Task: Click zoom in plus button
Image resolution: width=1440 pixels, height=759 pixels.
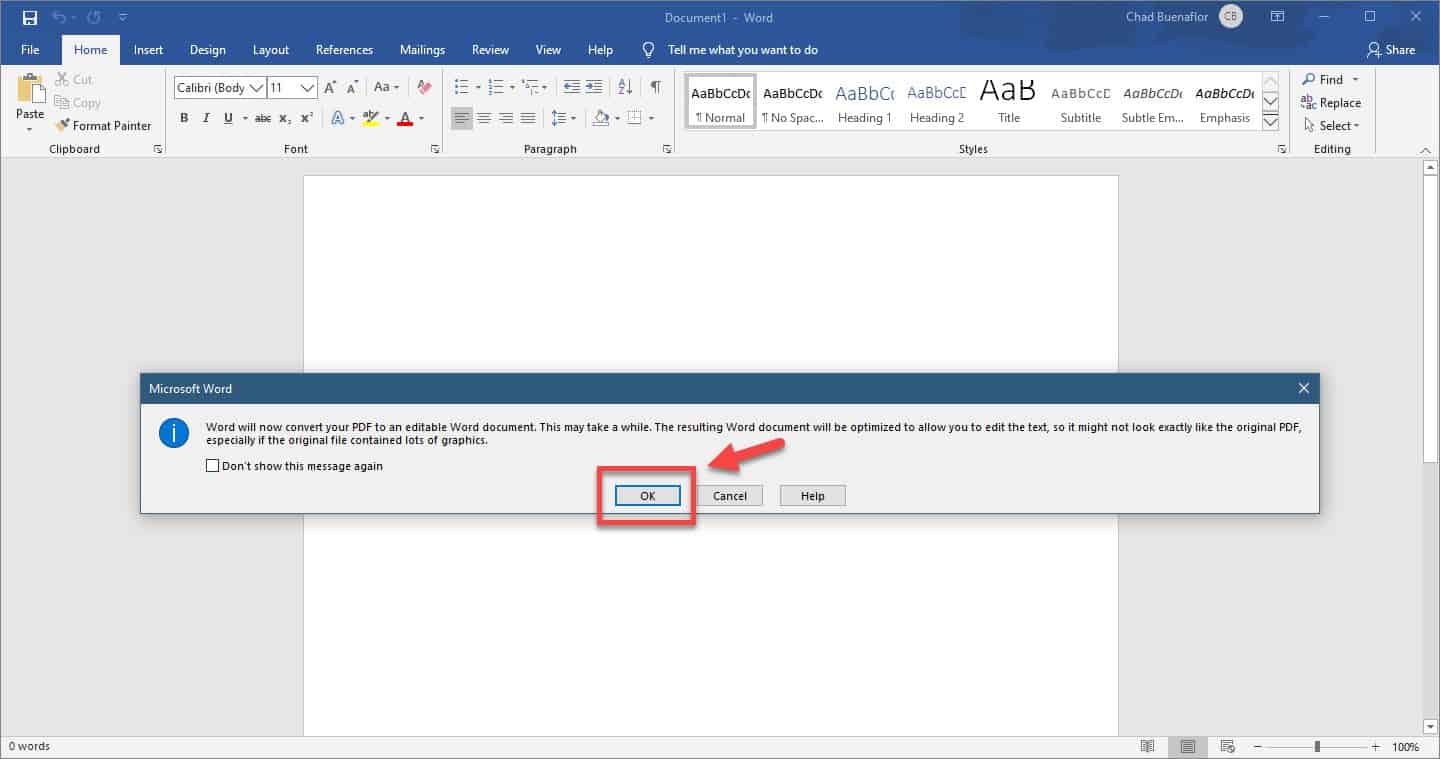Action: click(x=1376, y=747)
